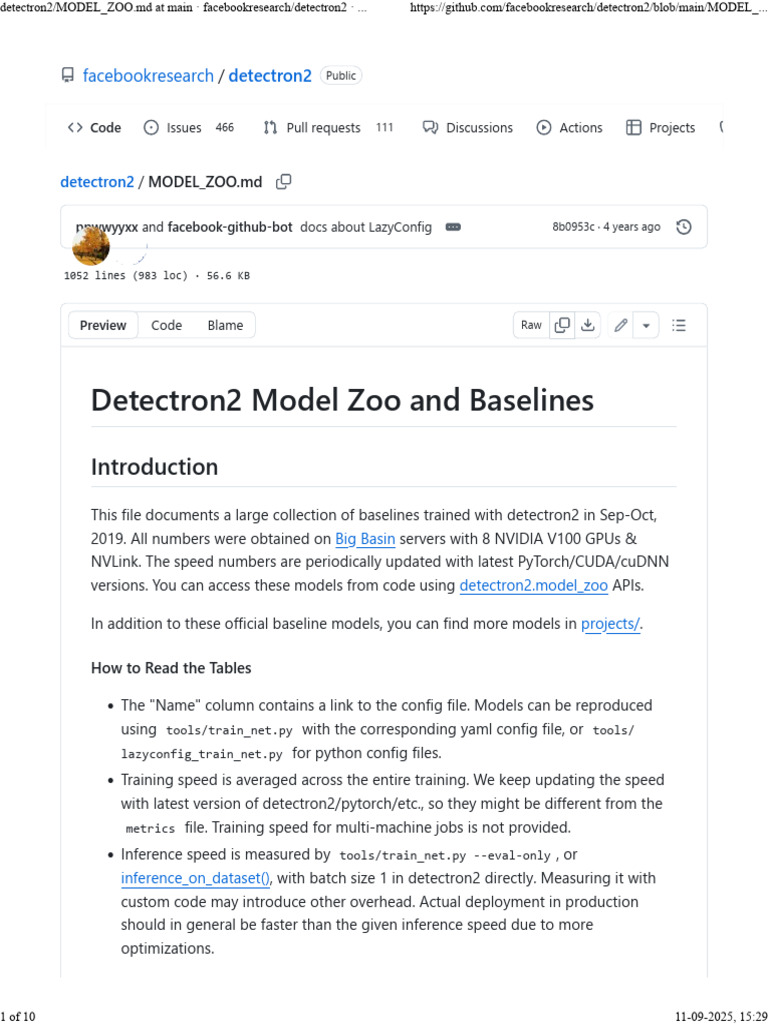
Task: Open more edit options dropdown arrow
Action: coord(646,325)
